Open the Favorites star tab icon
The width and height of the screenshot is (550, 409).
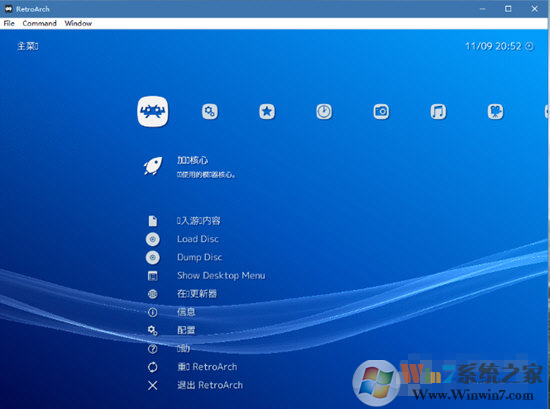click(x=267, y=112)
